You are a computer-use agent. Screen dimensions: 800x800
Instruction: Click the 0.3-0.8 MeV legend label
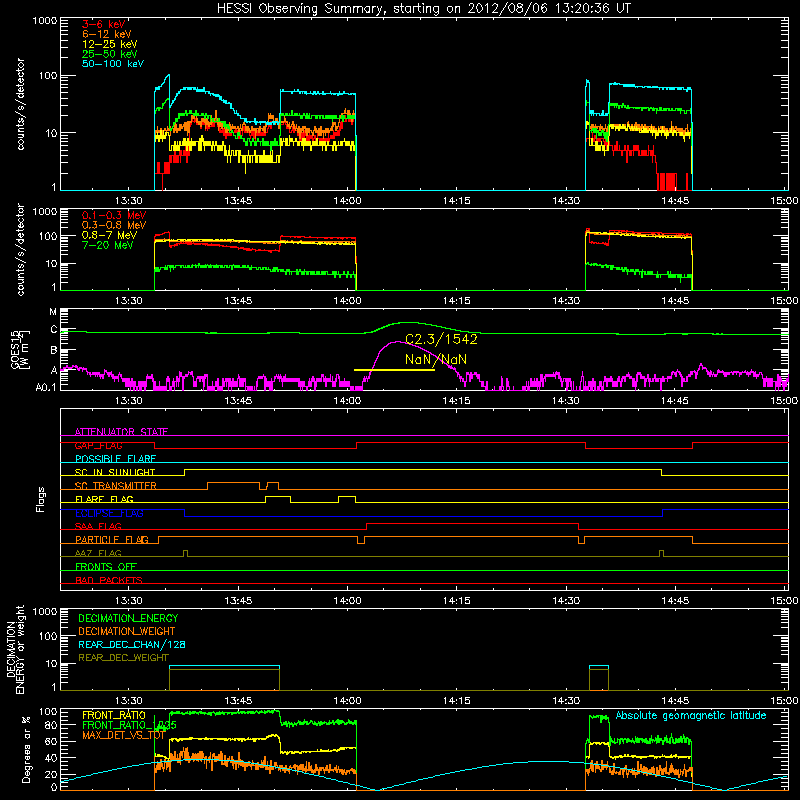[x=114, y=225]
